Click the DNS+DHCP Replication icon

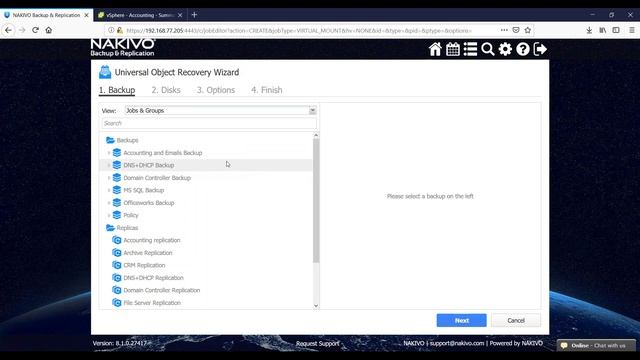(x=117, y=278)
